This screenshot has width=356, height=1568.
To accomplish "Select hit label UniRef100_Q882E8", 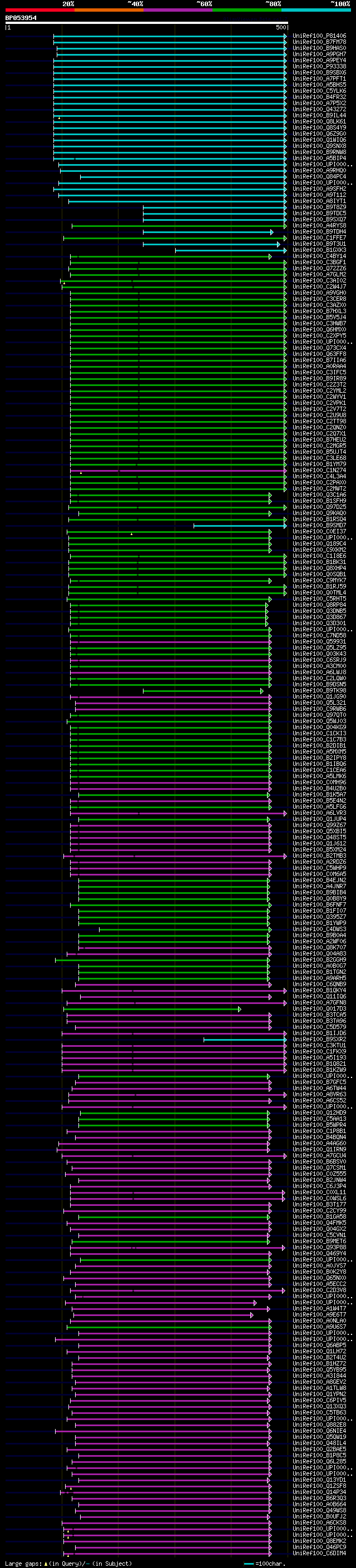I will (319, 1424).
